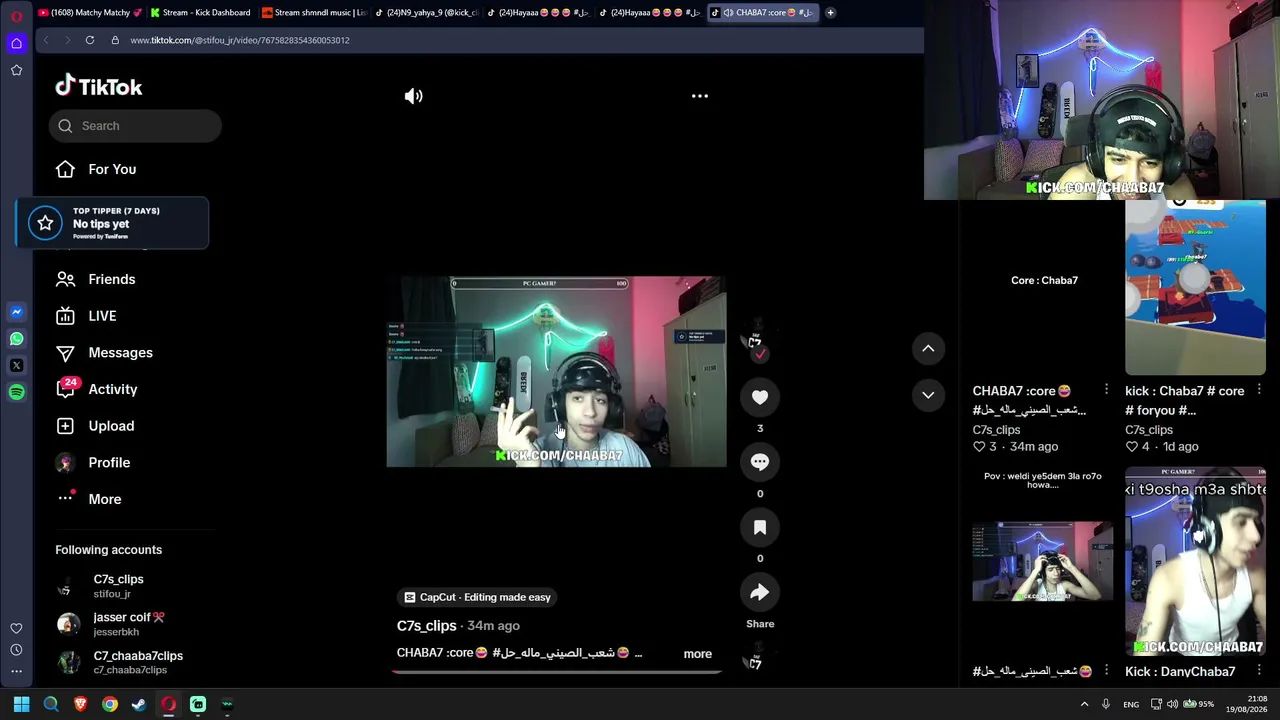This screenshot has width=1280, height=720.
Task: Open X (Twitter) in the Opera sidebar
Action: point(16,366)
